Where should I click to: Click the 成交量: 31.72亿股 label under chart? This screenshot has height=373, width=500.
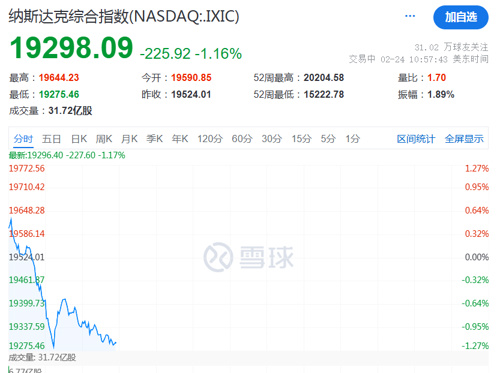coord(42,357)
